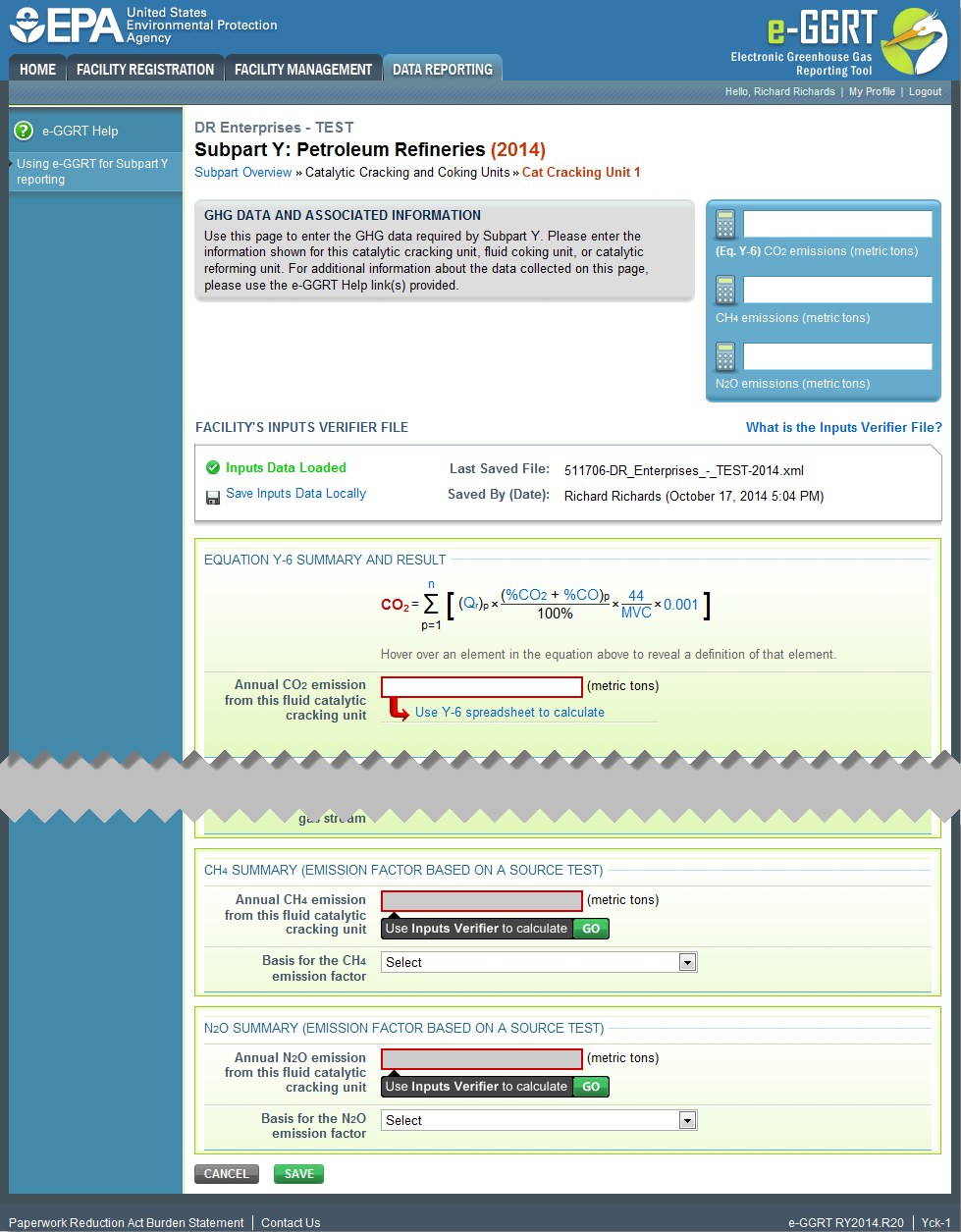Go to Subpart Overview breadcrumb
961x1232 pixels.
pos(242,172)
